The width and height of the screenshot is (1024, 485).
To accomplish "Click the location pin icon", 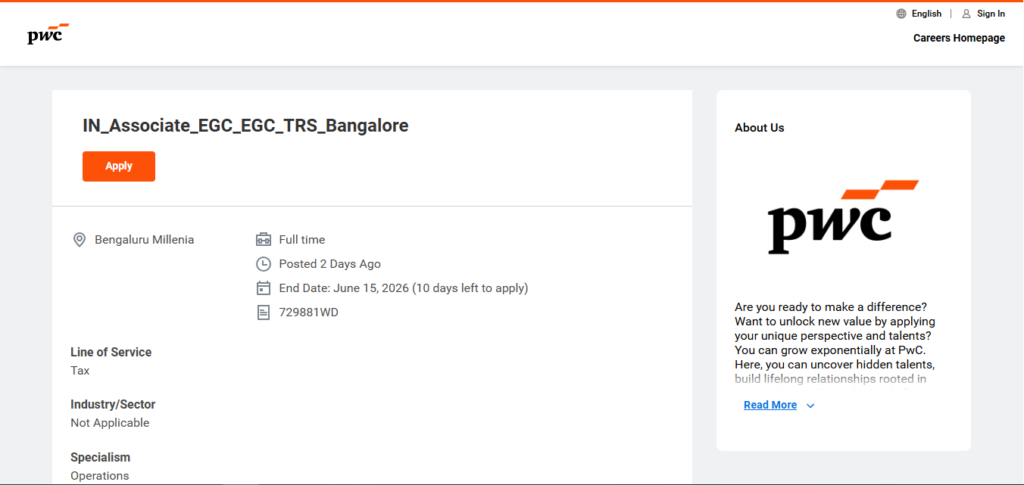I will (x=79, y=240).
